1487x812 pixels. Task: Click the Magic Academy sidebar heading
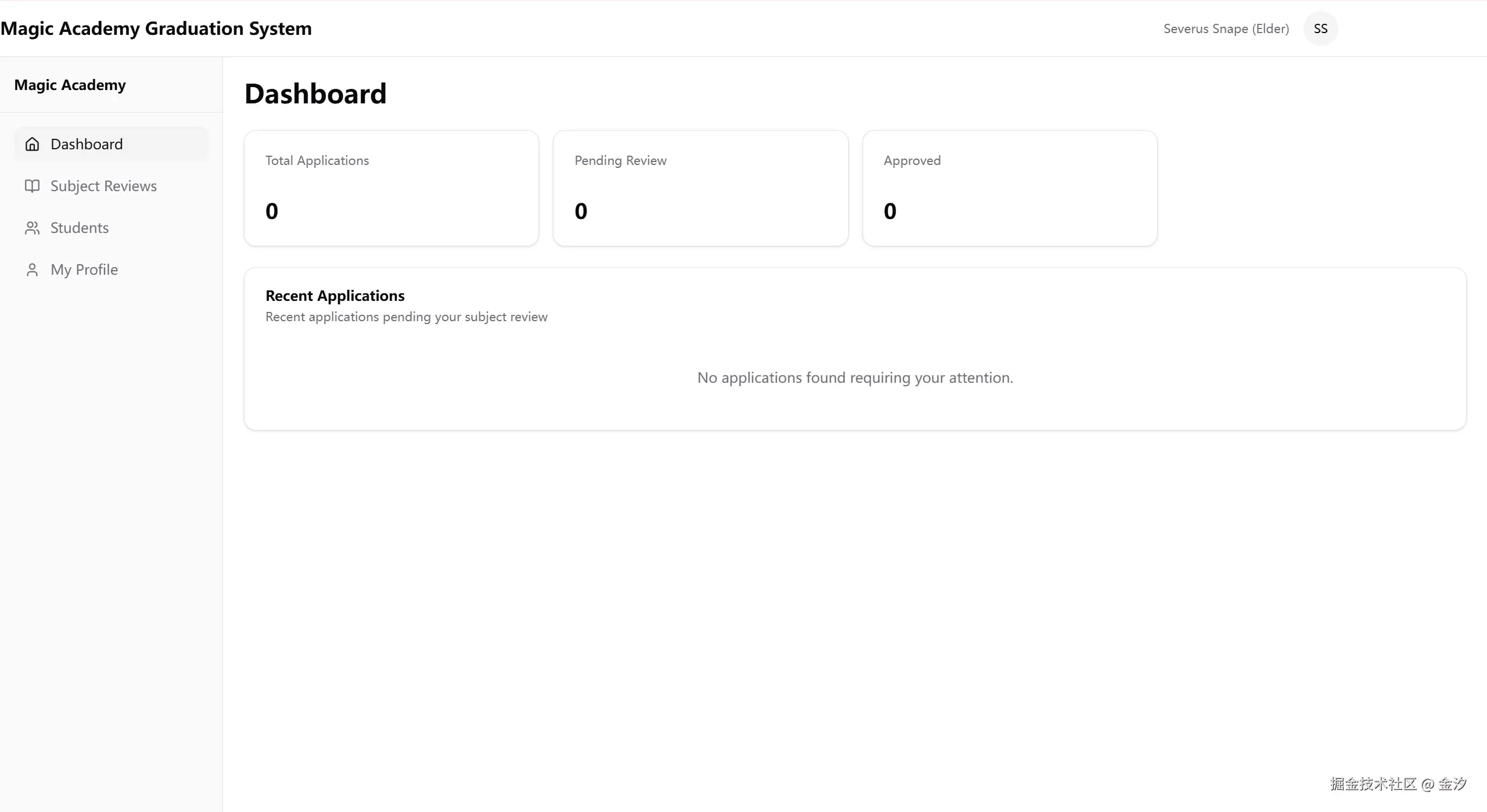(x=70, y=85)
